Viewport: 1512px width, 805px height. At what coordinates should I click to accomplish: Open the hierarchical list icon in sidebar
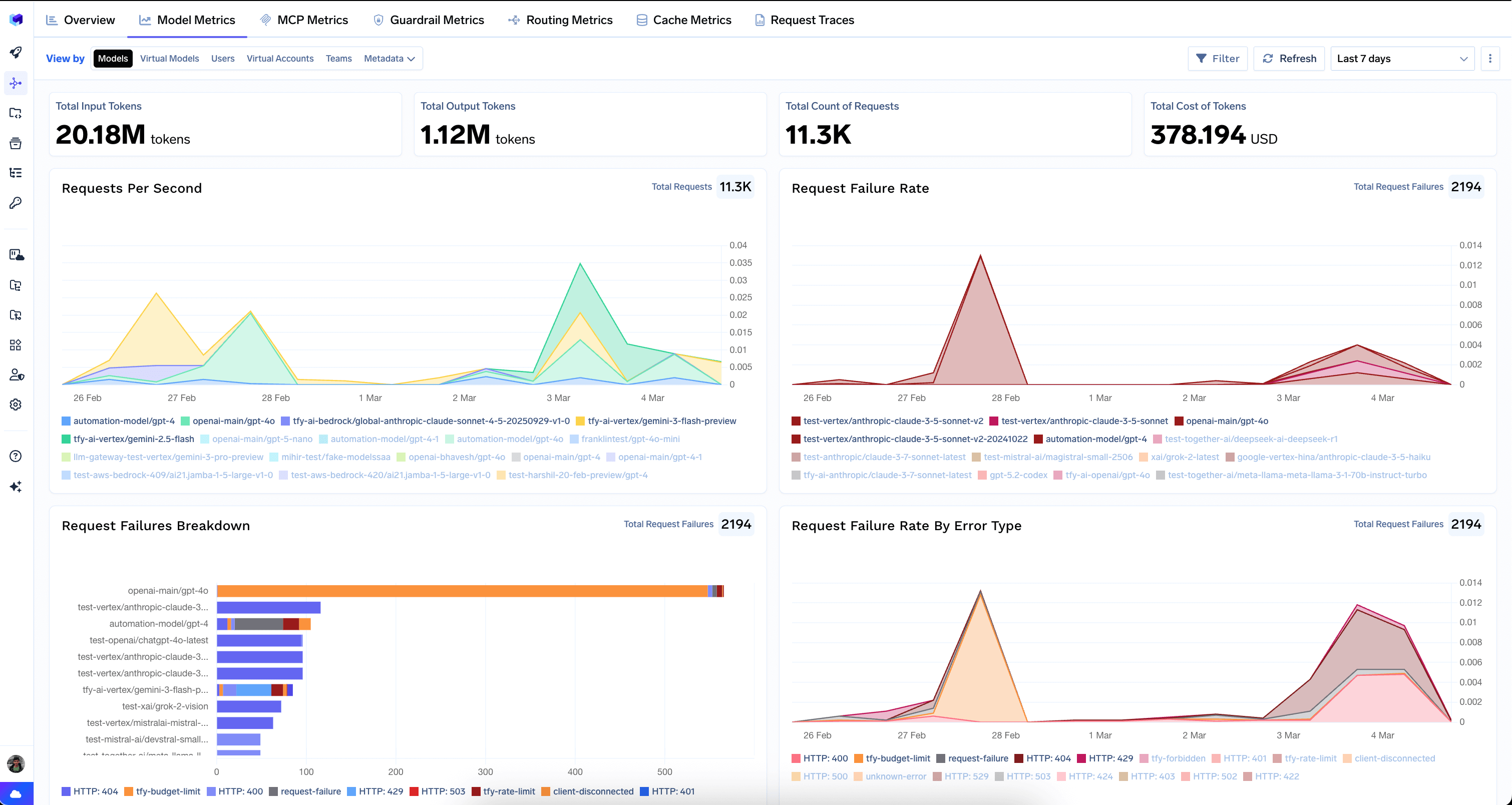16,173
